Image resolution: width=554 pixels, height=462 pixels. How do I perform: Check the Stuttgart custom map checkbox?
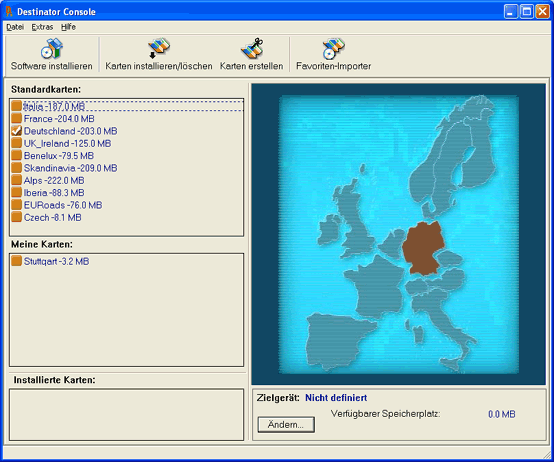[16, 261]
